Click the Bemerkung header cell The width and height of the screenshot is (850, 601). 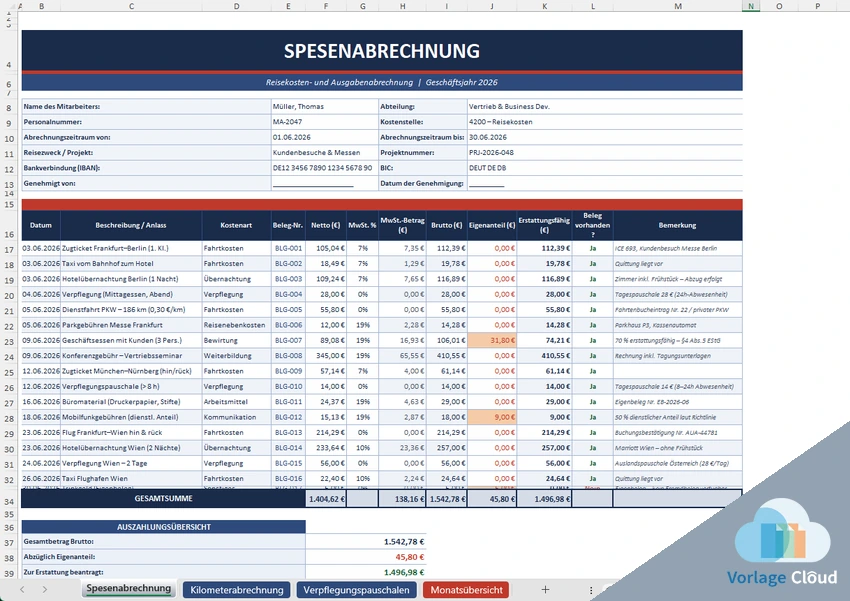point(678,225)
